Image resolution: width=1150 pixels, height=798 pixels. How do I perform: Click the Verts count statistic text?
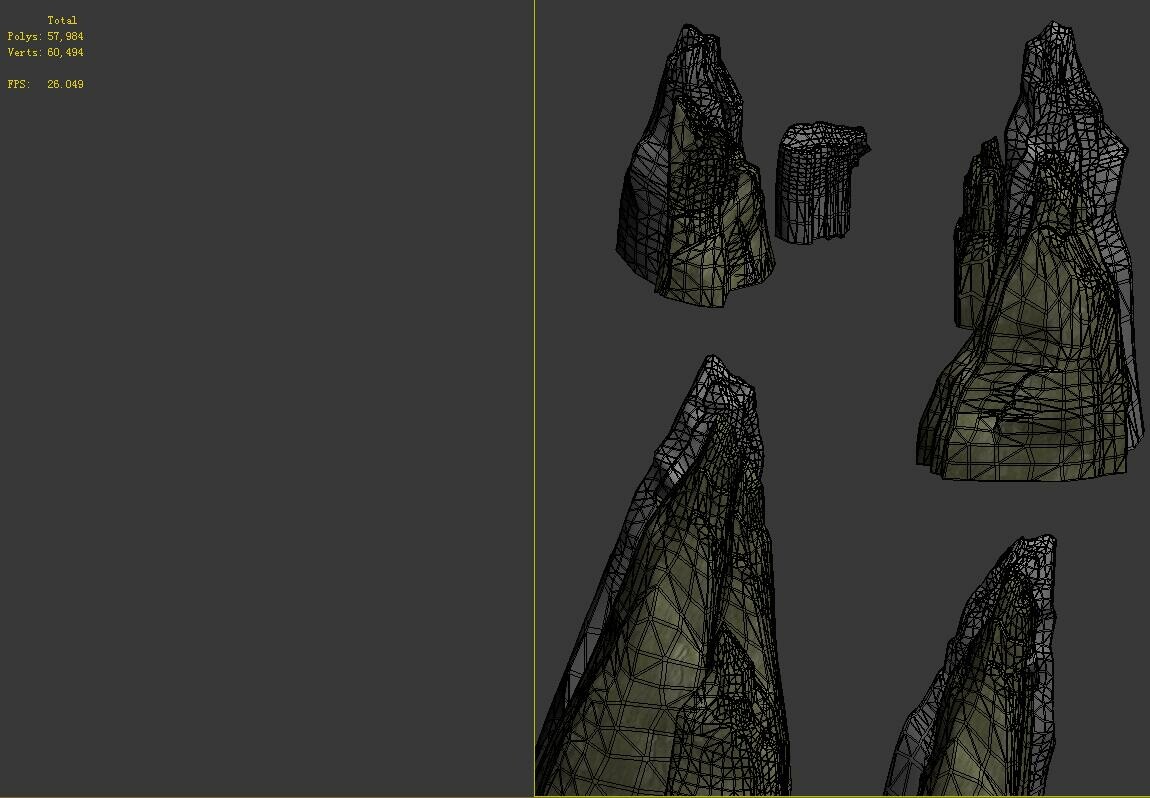[x=43, y=52]
